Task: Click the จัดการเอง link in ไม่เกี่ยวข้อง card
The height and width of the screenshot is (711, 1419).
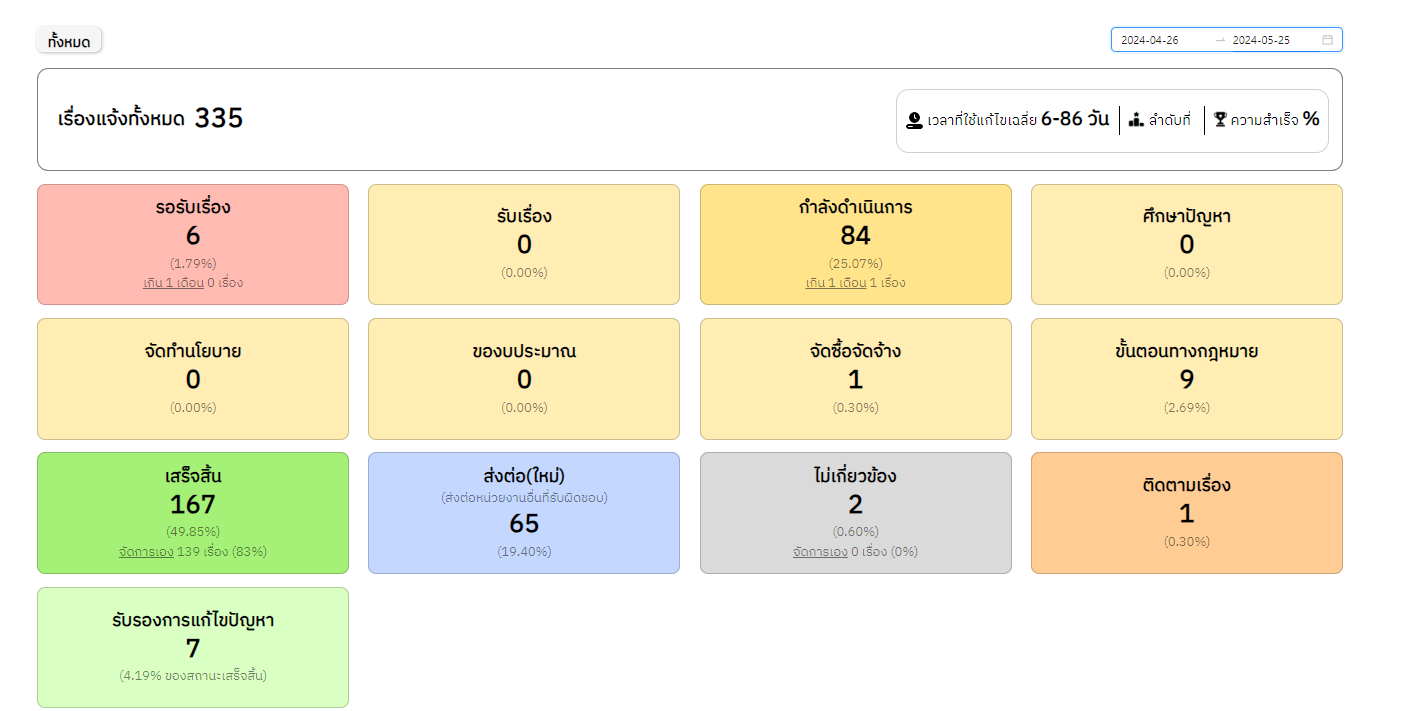Action: coord(820,552)
